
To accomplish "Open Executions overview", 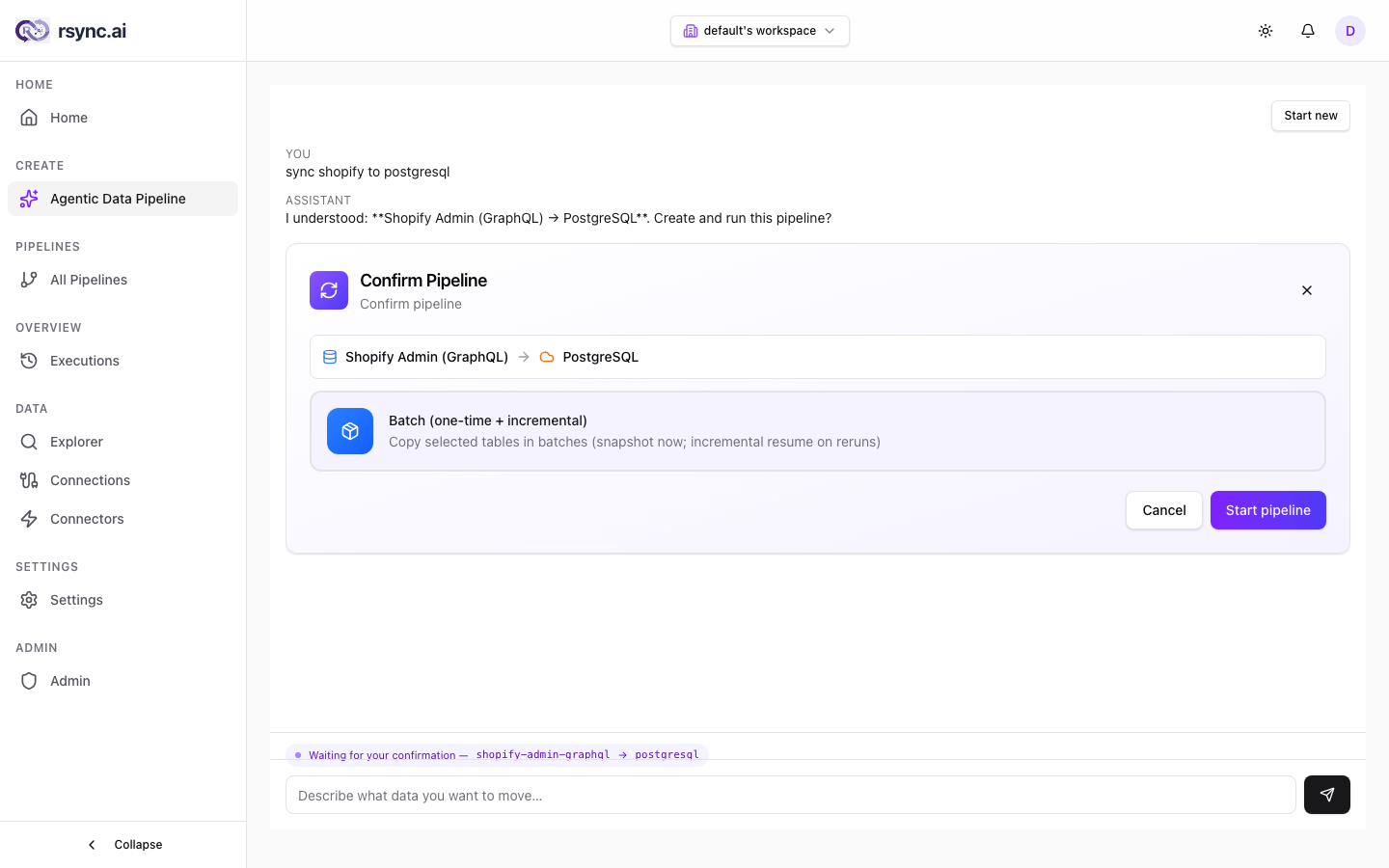I will (x=123, y=361).
